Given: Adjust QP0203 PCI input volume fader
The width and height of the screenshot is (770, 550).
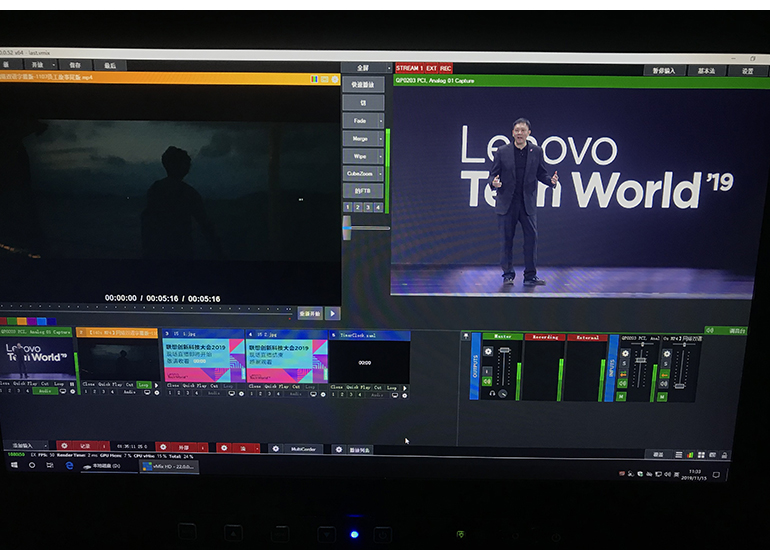Looking at the screenshot, I should [x=640, y=360].
